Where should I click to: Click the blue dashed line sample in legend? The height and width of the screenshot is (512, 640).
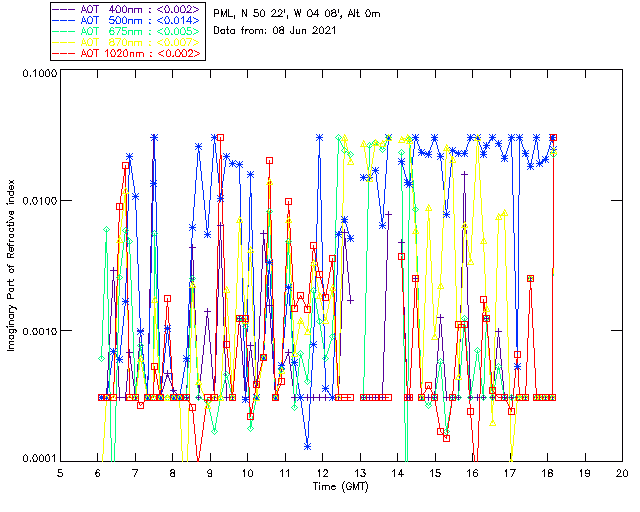coord(64,20)
